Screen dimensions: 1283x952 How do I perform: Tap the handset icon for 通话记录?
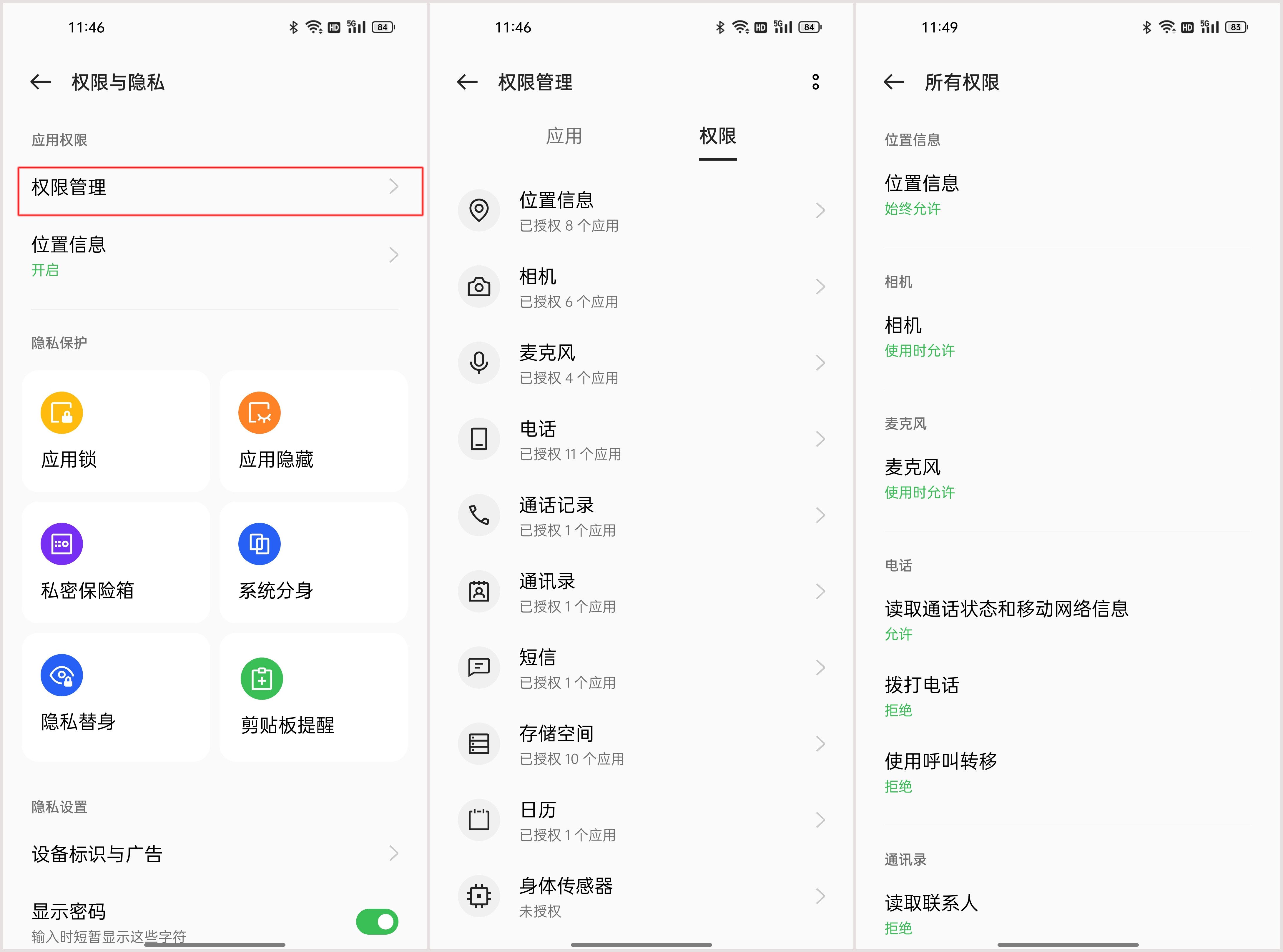click(479, 515)
